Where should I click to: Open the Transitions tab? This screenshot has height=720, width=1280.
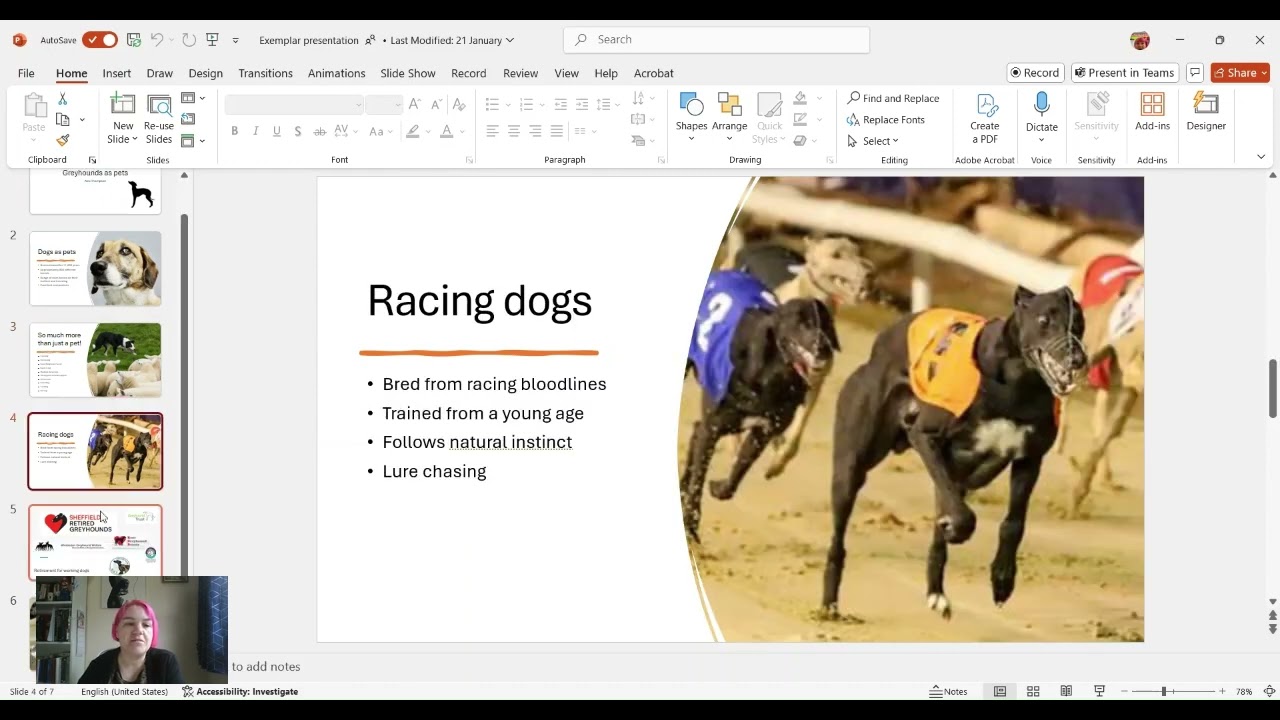[x=265, y=73]
